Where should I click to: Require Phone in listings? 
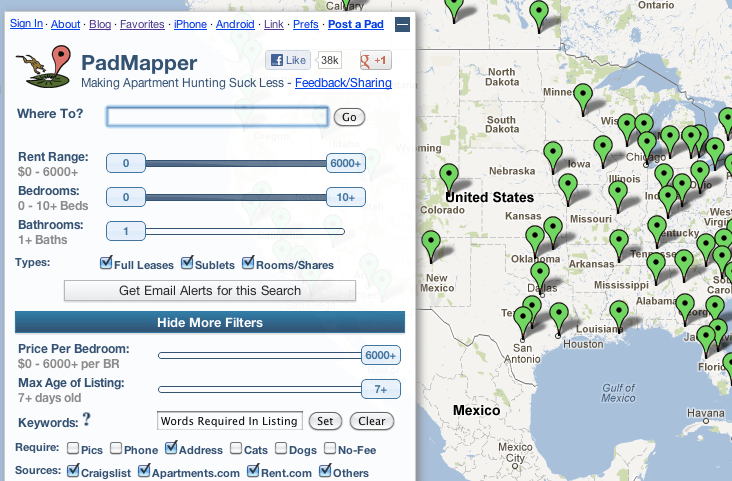[x=116, y=448]
